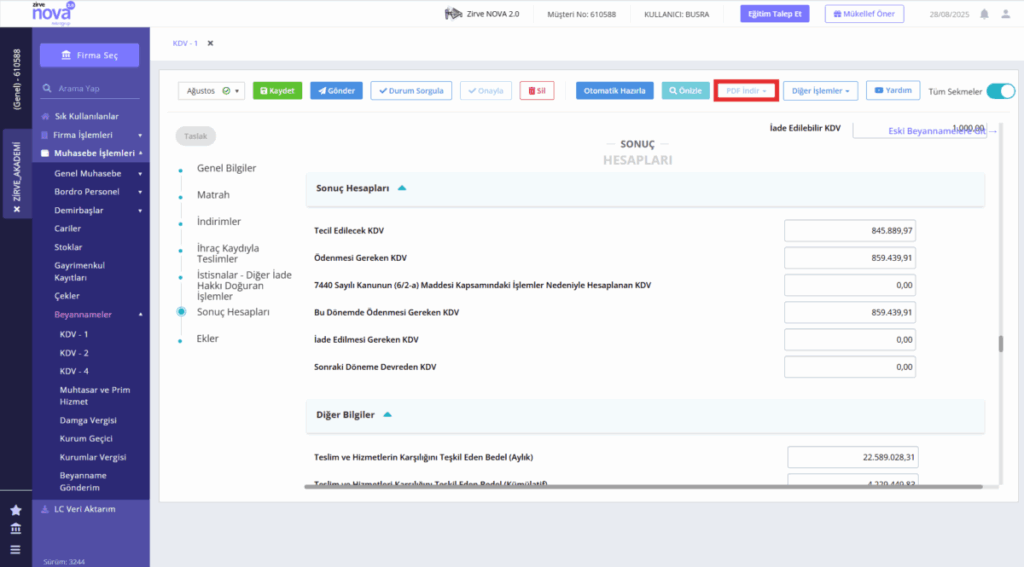Collapse the Diğer Bilgiler section
1024x567 pixels.
(x=387, y=415)
